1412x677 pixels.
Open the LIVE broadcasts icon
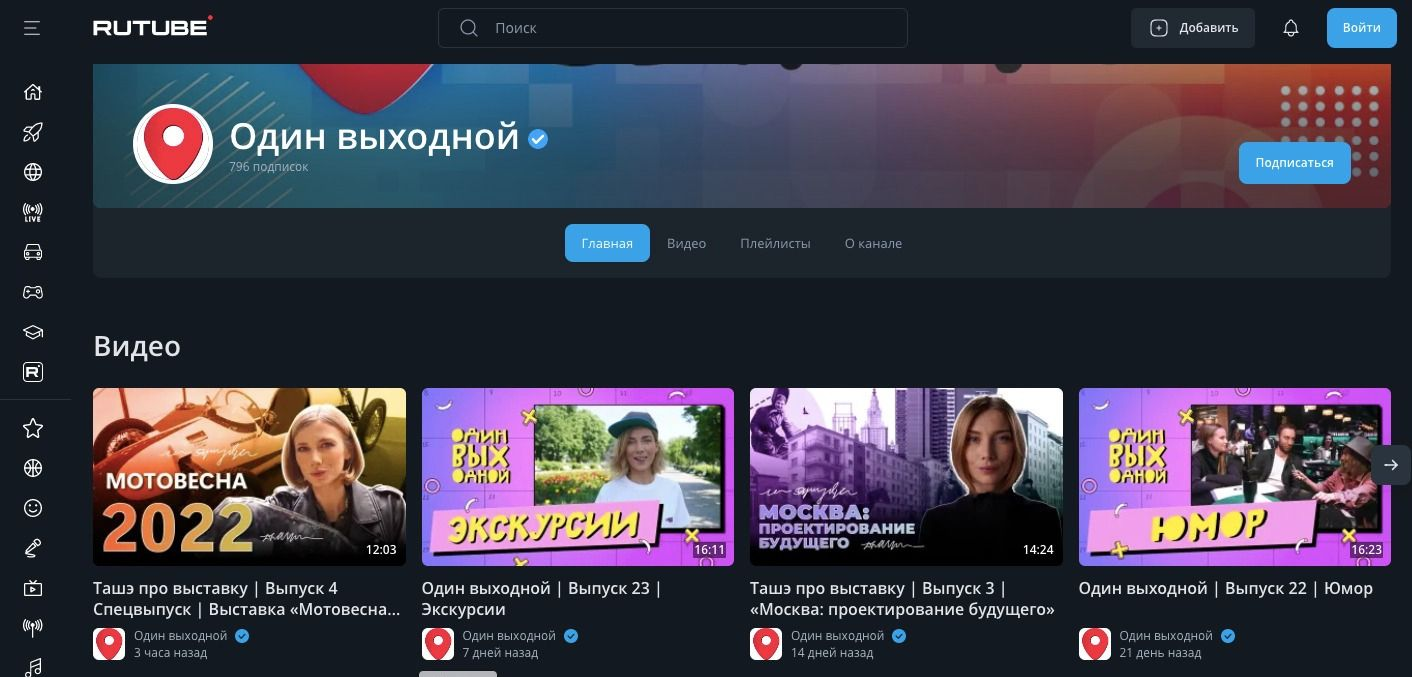click(x=33, y=212)
